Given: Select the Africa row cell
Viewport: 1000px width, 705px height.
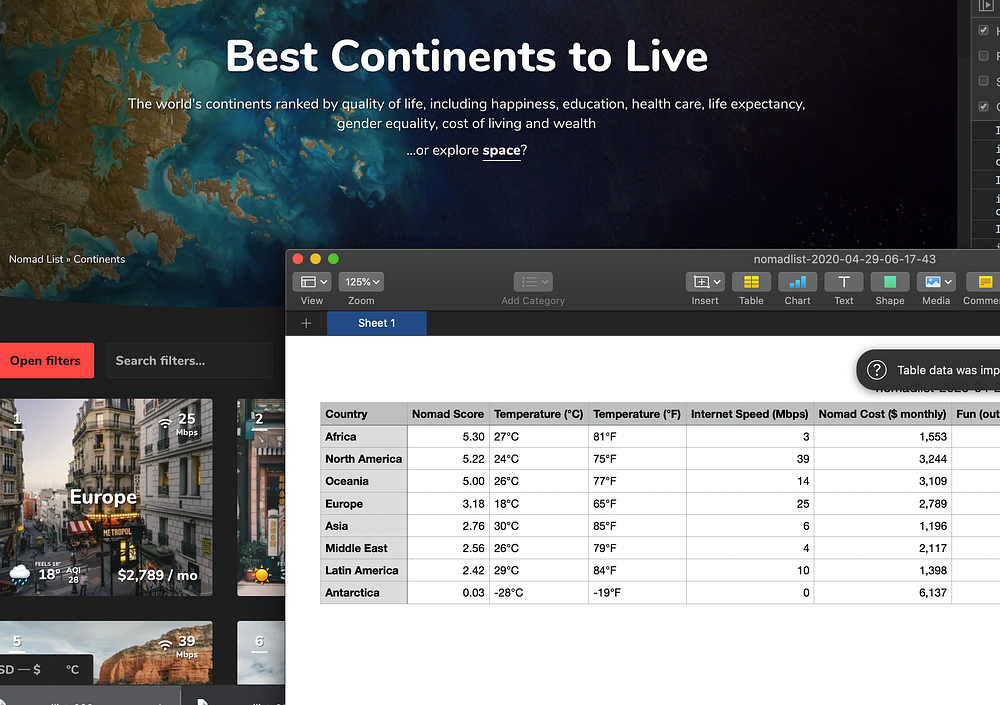Looking at the screenshot, I should [x=364, y=436].
